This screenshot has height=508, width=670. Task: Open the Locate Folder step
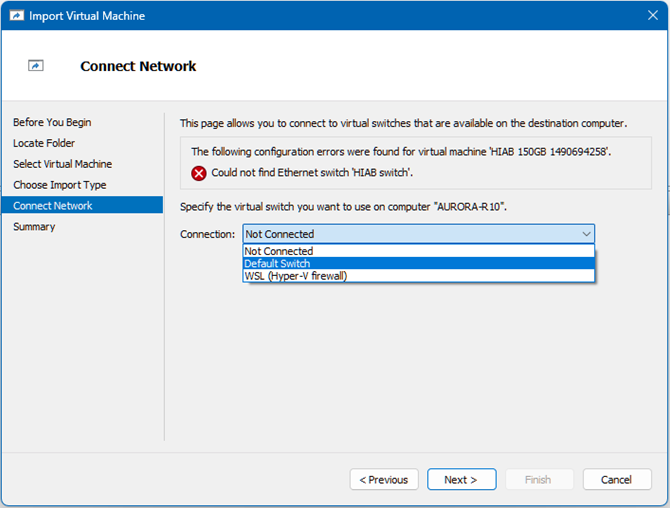point(43,143)
